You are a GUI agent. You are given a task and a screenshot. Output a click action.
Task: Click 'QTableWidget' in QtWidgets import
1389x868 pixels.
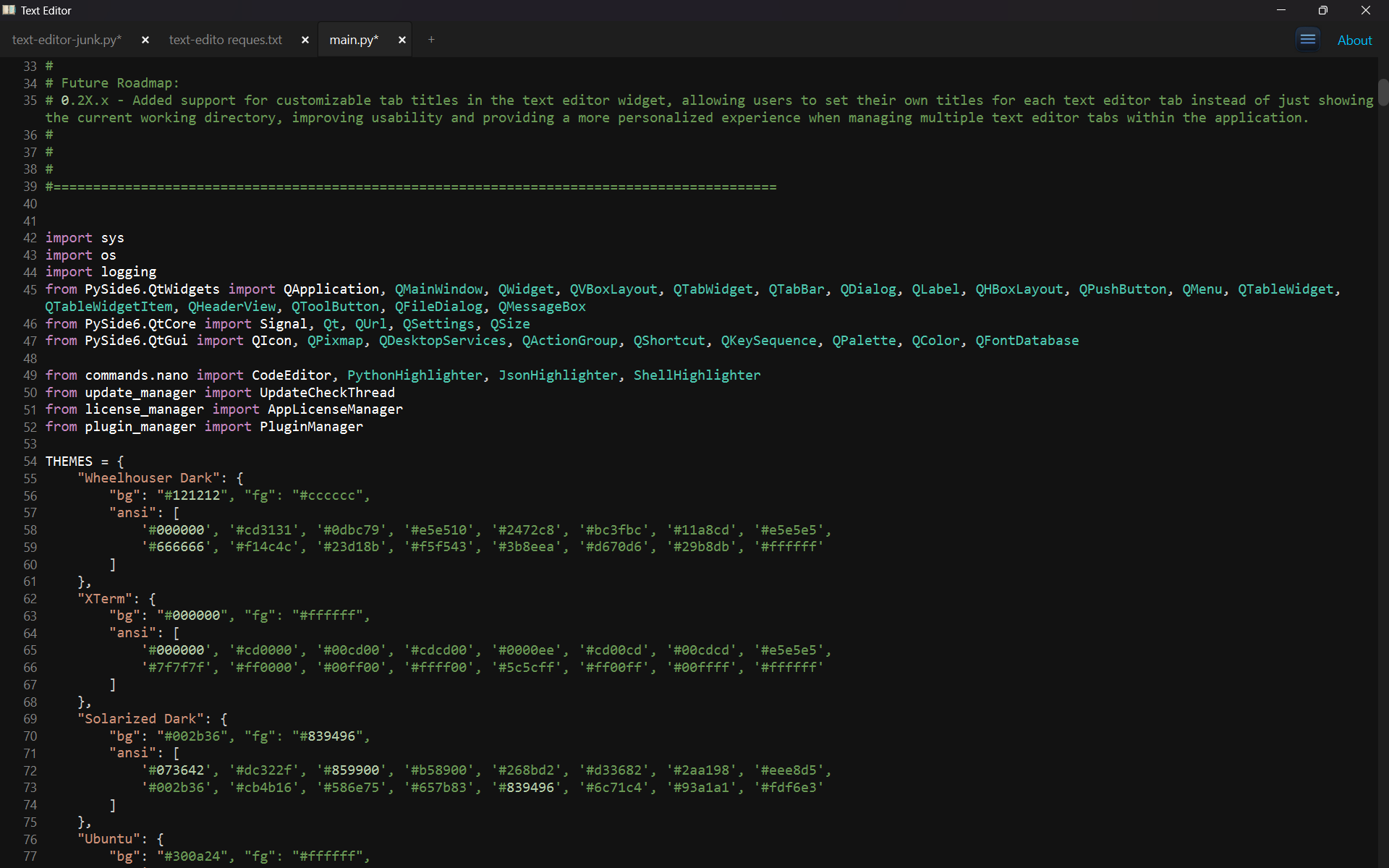point(1285,289)
